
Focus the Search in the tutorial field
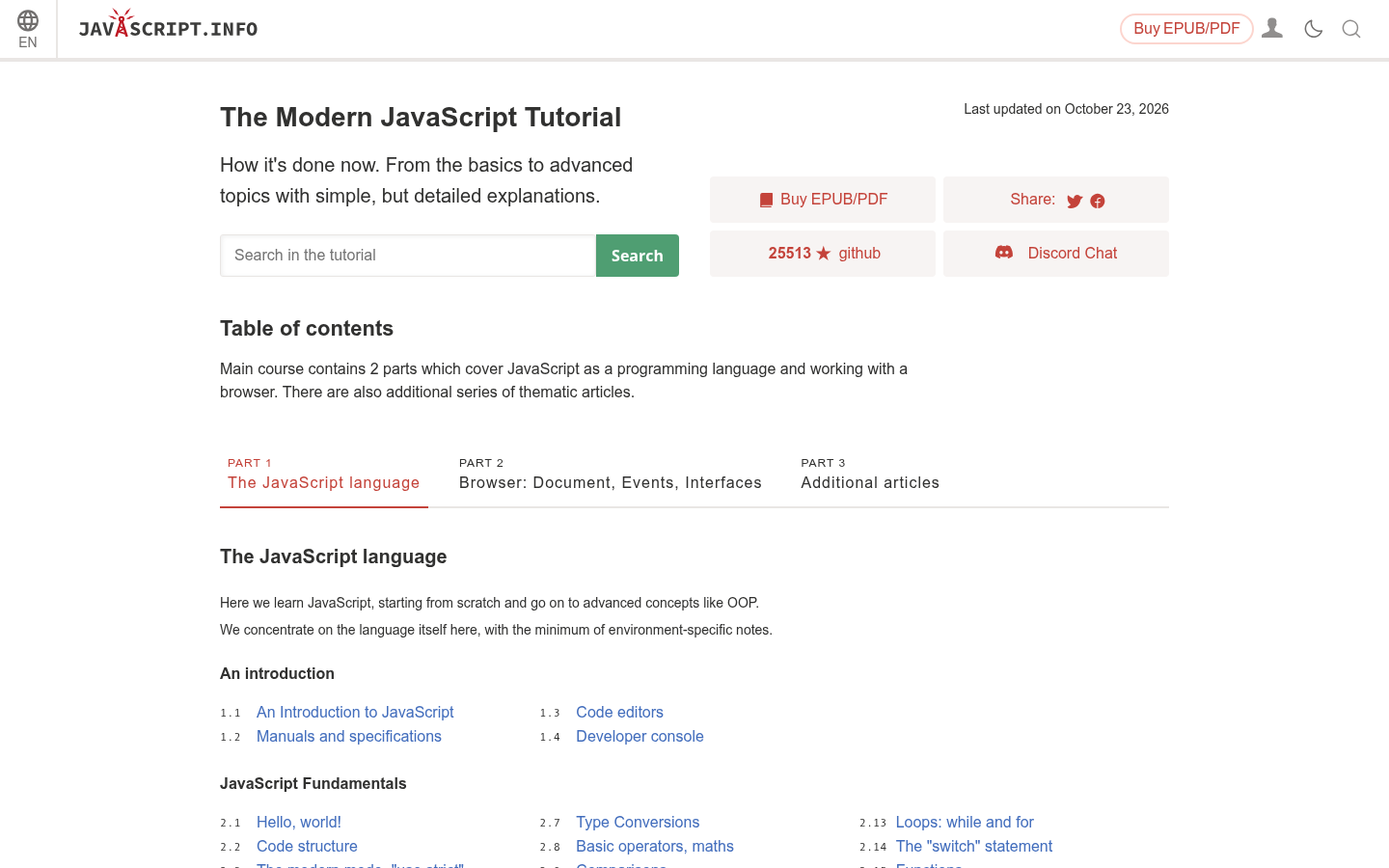[408, 256]
